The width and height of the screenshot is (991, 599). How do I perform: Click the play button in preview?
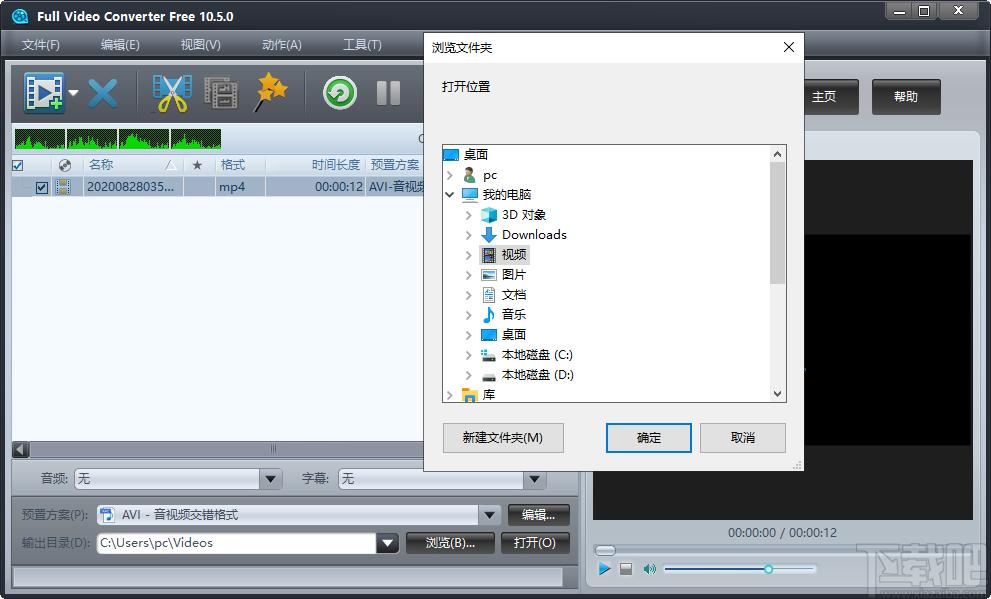pos(604,569)
